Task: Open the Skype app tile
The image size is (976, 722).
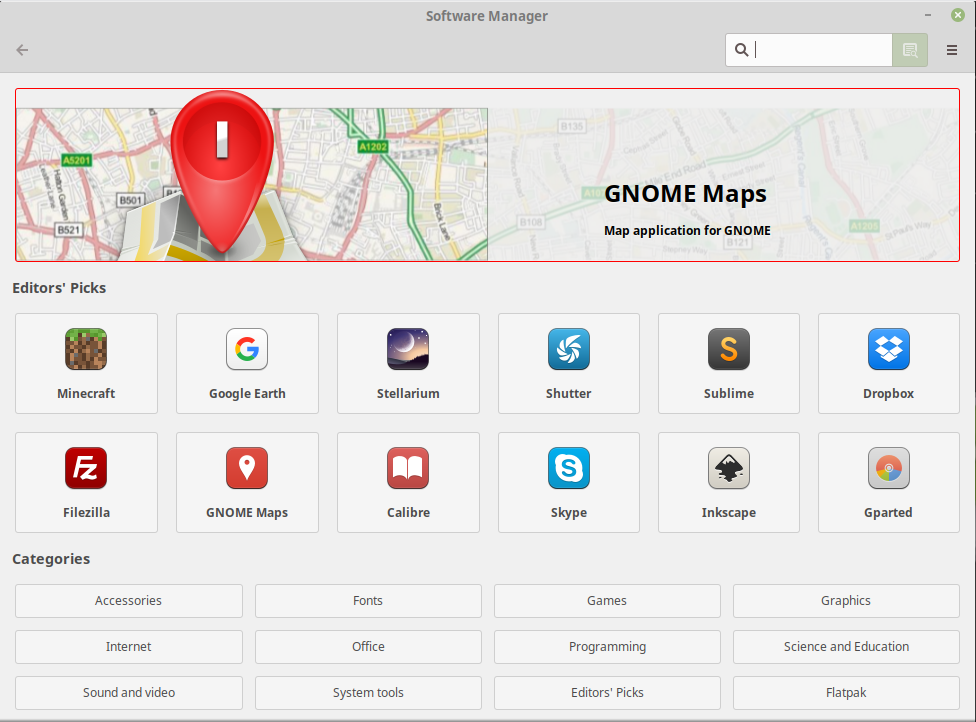Action: click(568, 482)
